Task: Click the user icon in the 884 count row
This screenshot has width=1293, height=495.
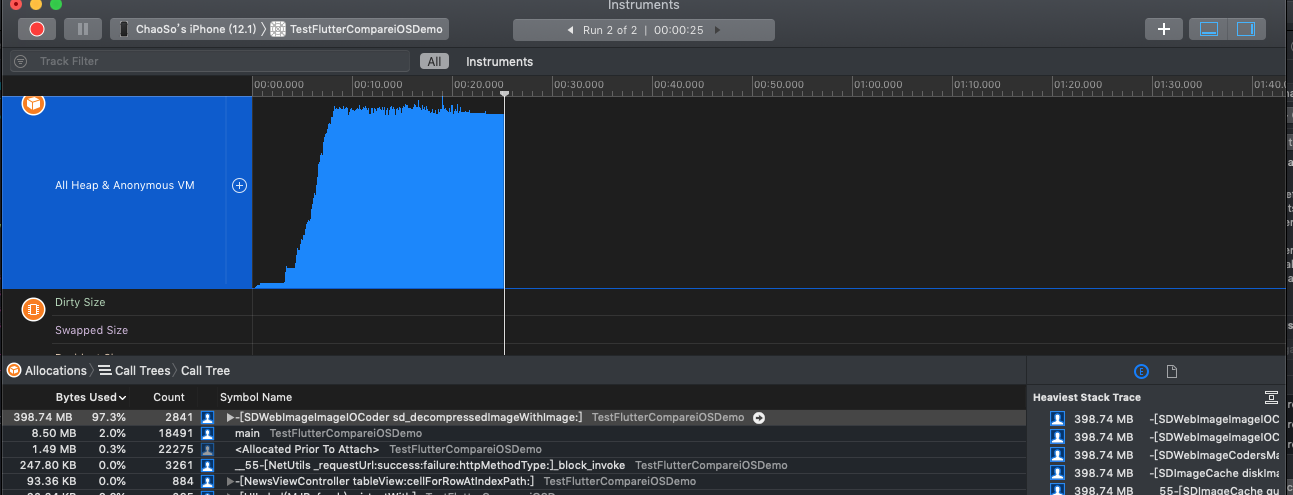Action: (207, 481)
